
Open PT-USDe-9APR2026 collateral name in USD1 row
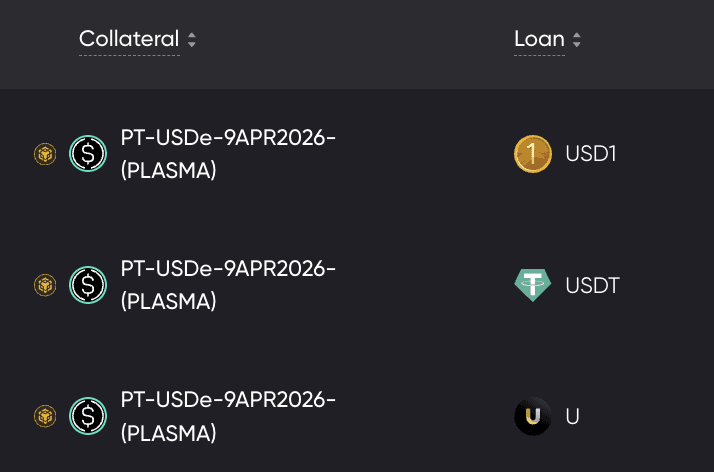coord(228,154)
